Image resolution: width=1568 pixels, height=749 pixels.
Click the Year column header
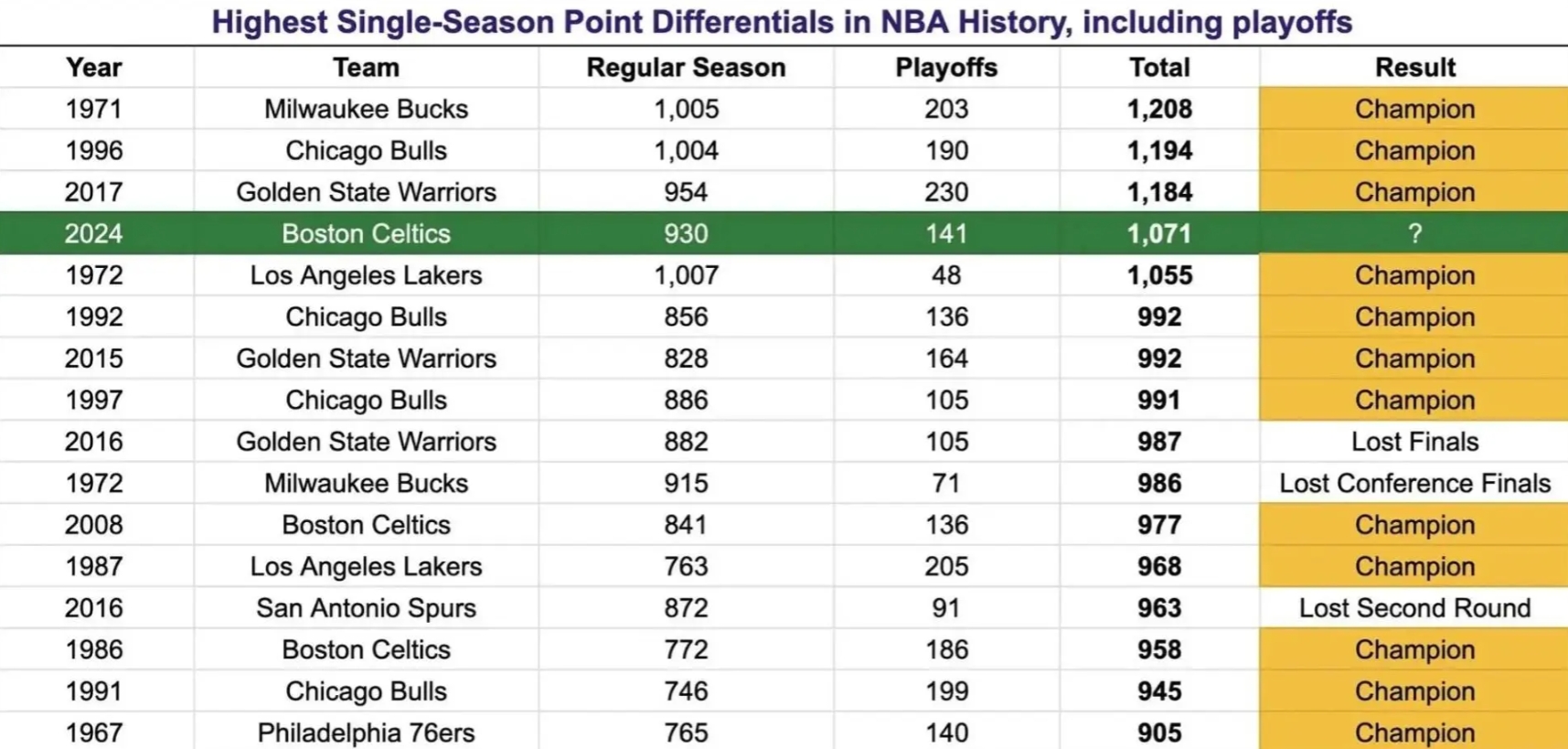93,68
